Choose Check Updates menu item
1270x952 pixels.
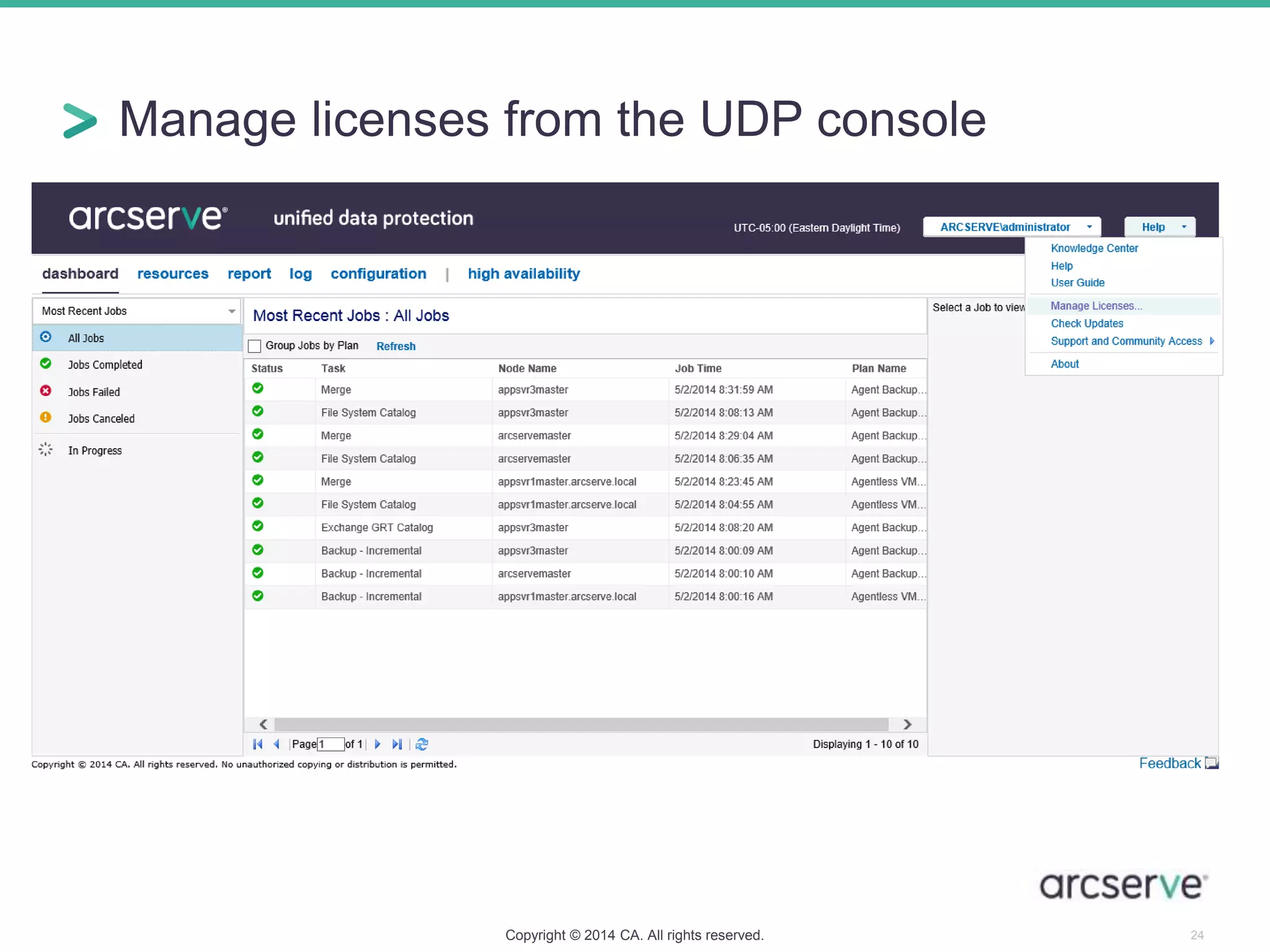[1087, 324]
